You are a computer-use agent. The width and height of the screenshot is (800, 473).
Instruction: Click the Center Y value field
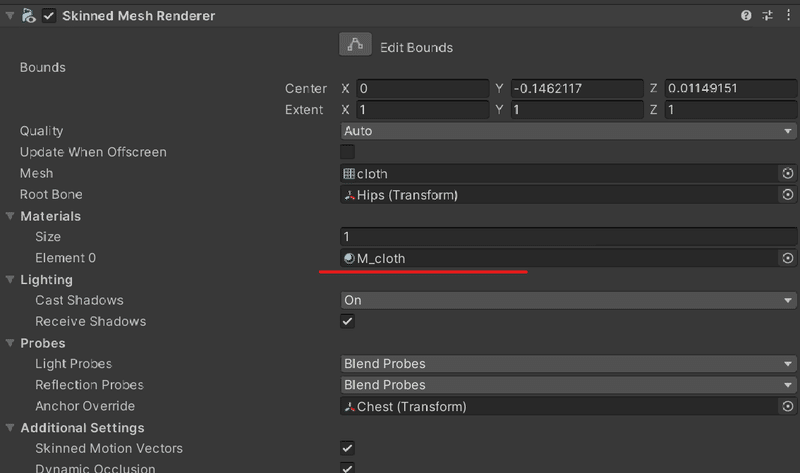(577, 88)
